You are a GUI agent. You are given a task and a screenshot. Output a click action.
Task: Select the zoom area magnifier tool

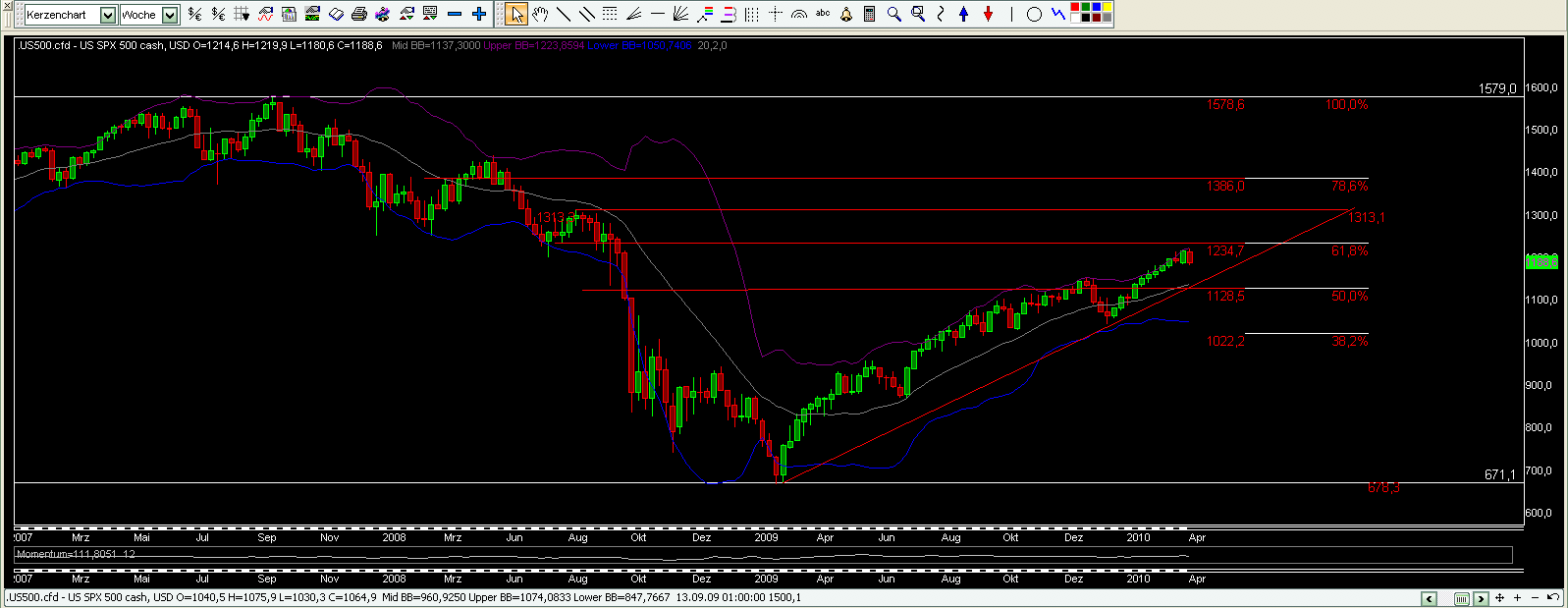coord(918,14)
